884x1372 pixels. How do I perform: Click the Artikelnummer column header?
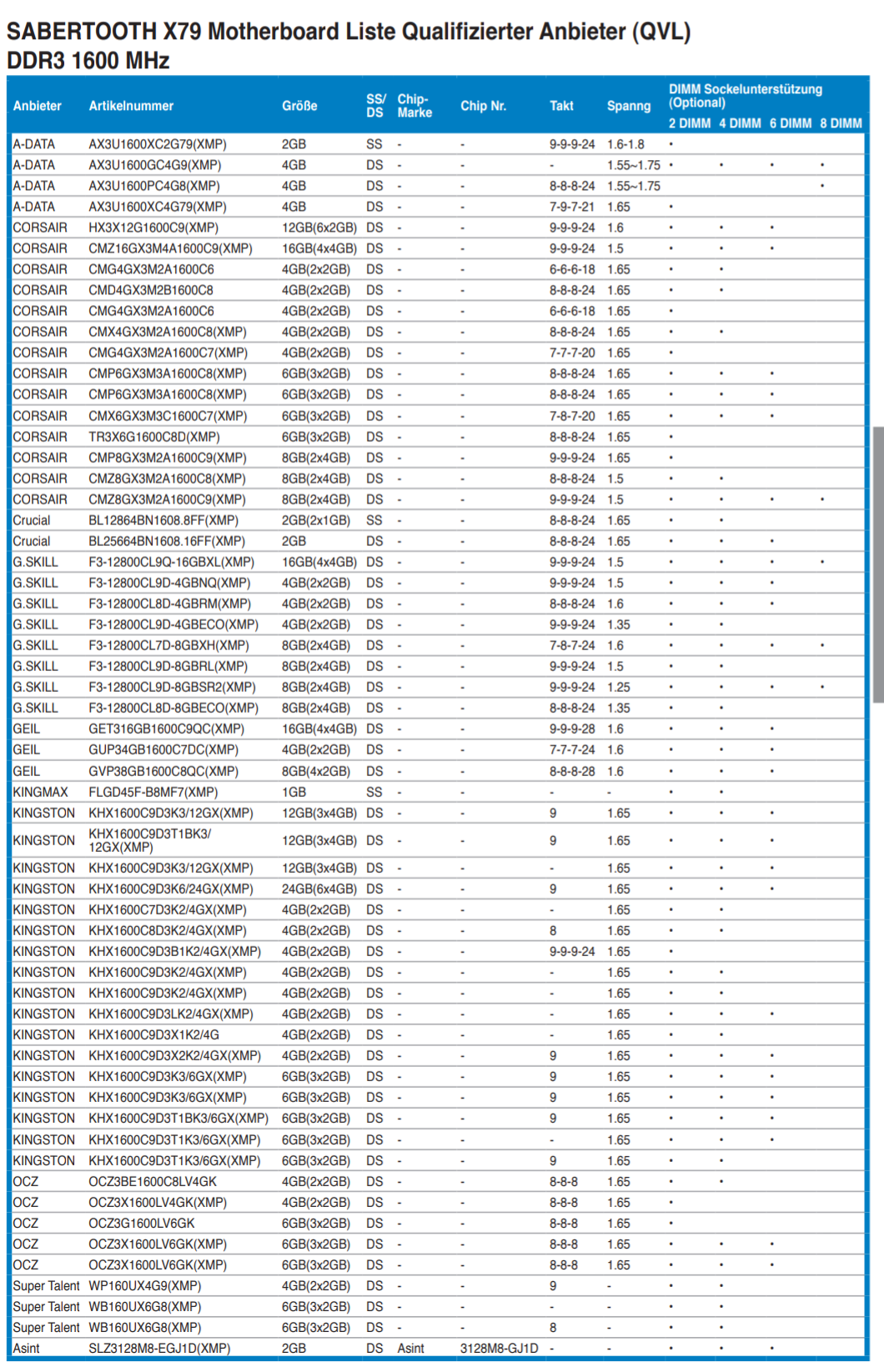tap(131, 106)
